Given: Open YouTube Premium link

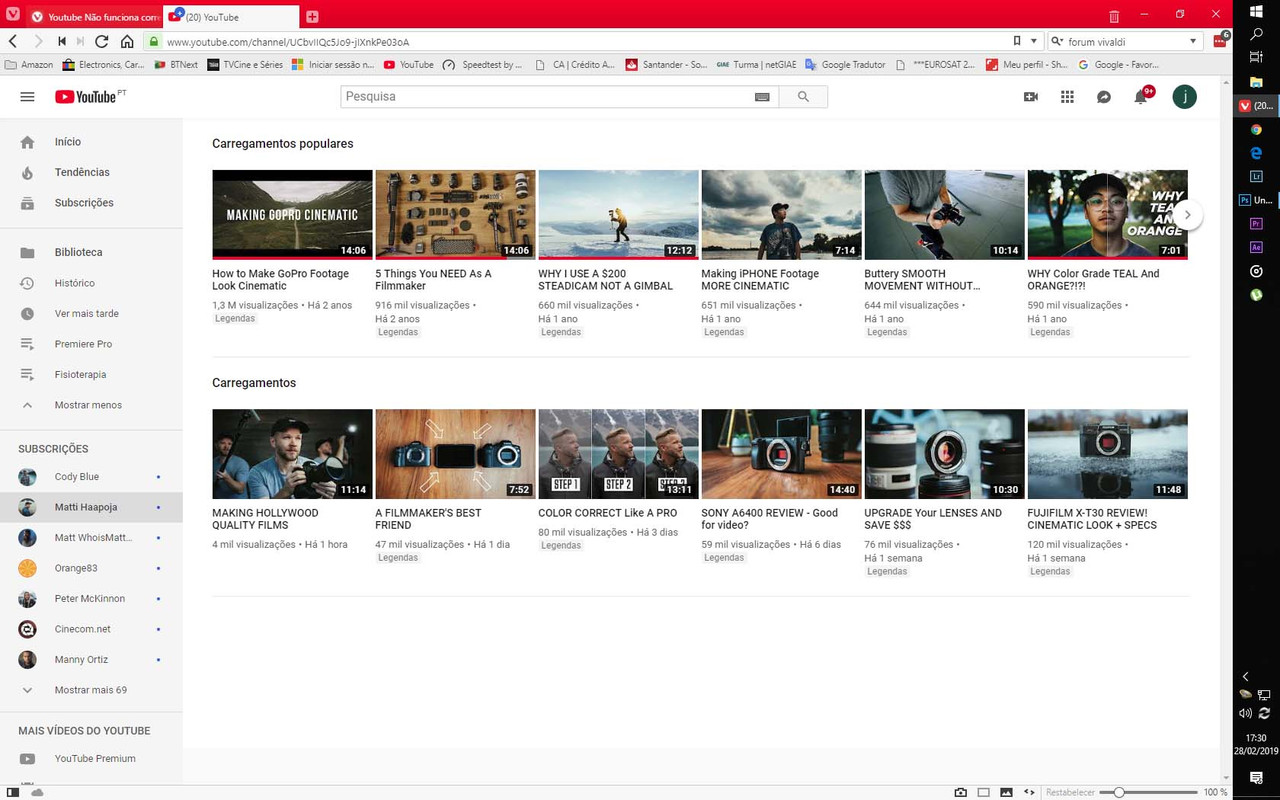Looking at the screenshot, I should click(x=91, y=759).
